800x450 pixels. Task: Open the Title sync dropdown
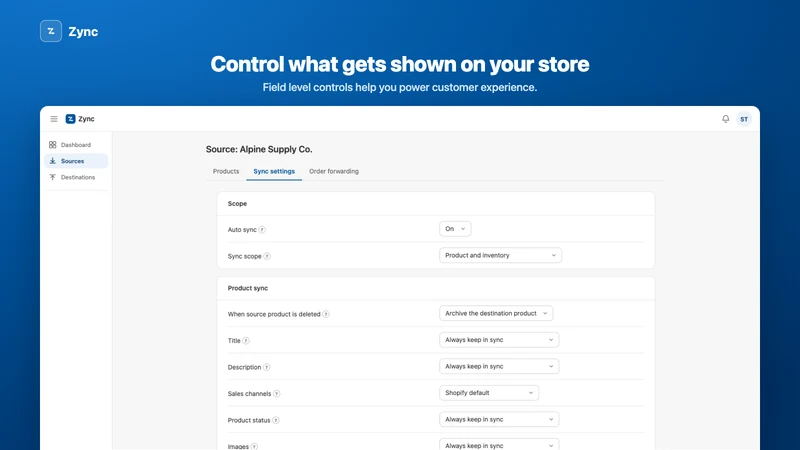(x=499, y=340)
